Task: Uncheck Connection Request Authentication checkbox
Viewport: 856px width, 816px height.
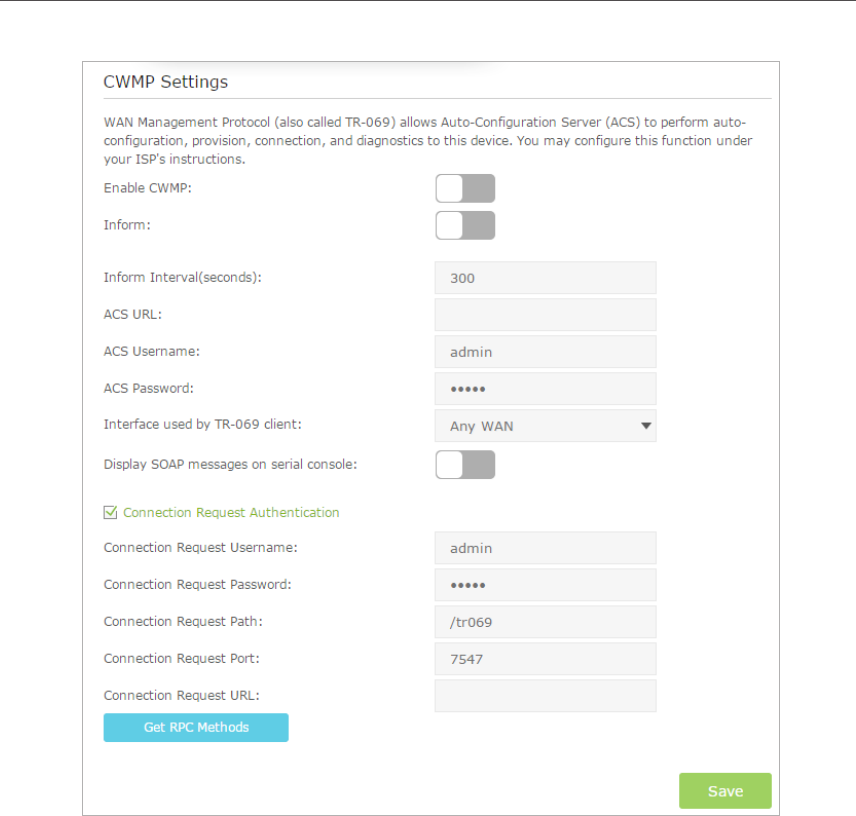Action: point(110,512)
